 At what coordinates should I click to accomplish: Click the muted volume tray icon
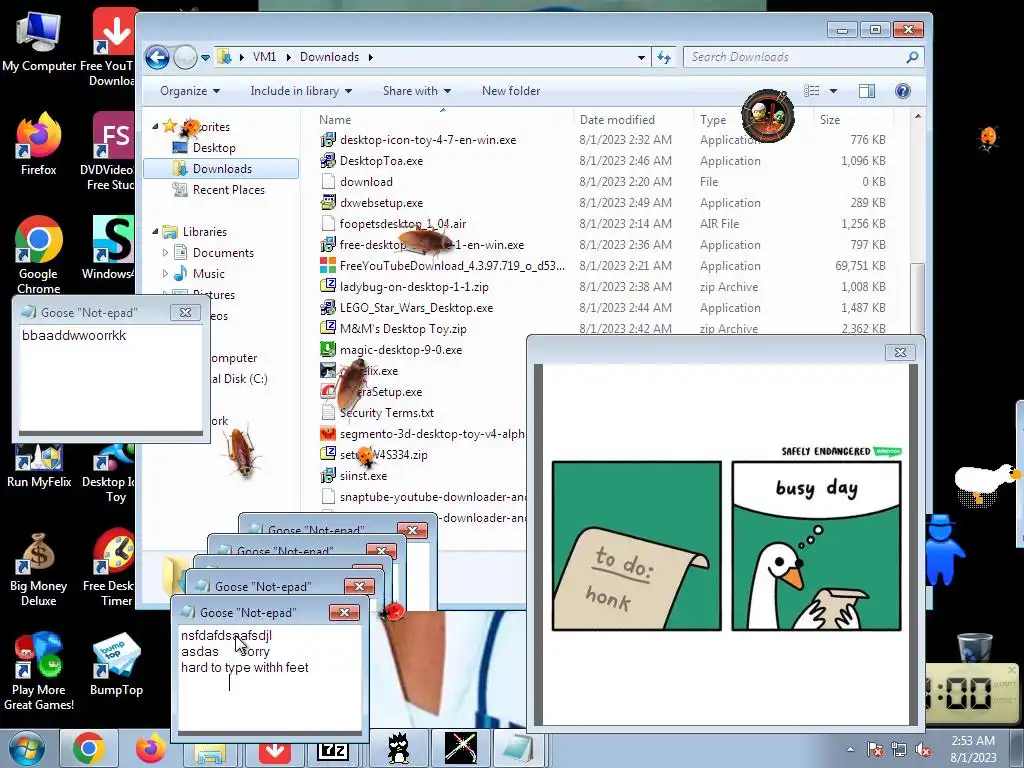(923, 749)
